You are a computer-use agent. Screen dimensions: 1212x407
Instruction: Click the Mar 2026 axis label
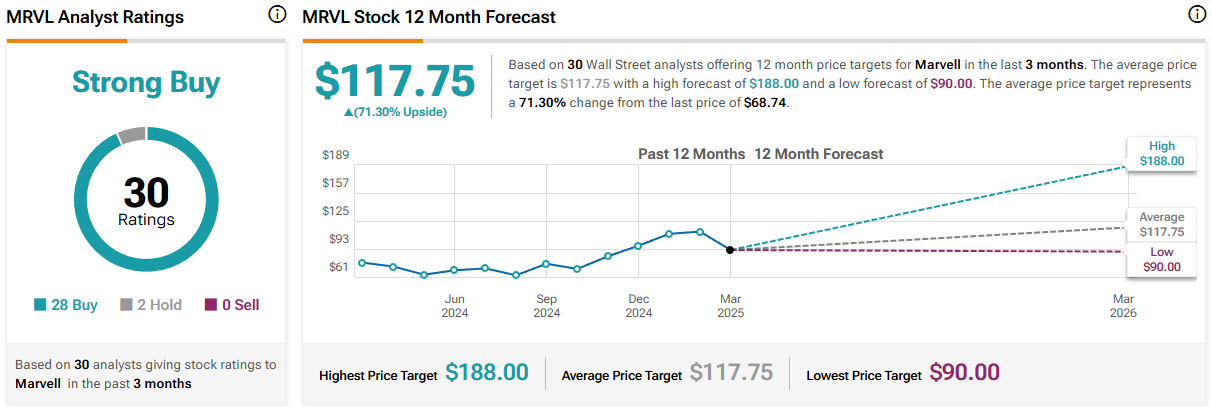pos(1123,306)
